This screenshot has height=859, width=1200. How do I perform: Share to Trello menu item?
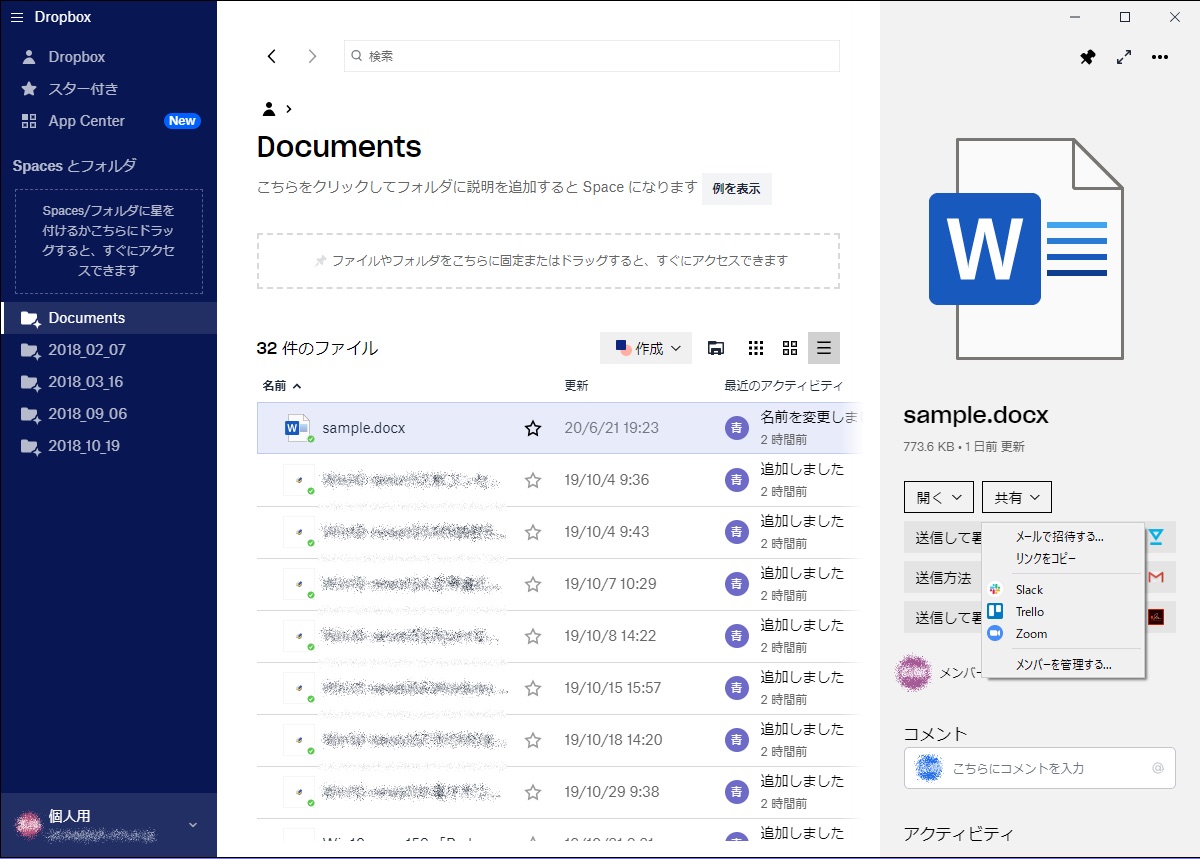click(x=1063, y=612)
